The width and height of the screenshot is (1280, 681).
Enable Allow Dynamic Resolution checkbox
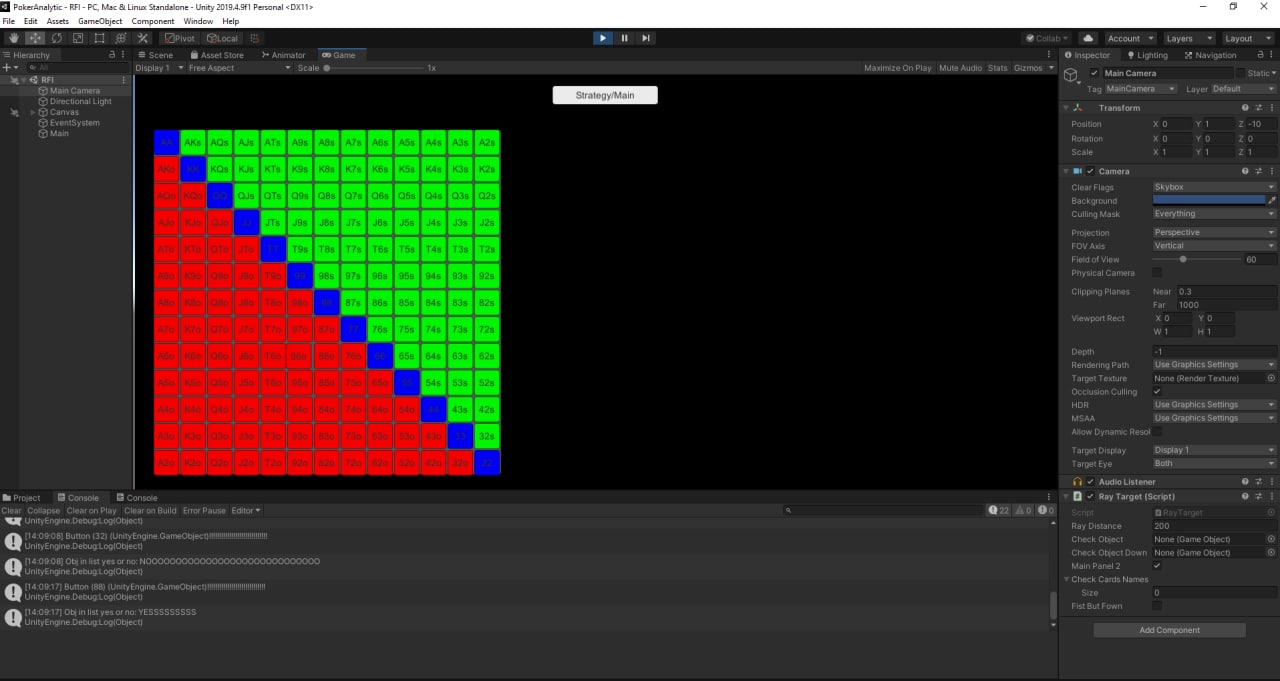click(x=1157, y=432)
